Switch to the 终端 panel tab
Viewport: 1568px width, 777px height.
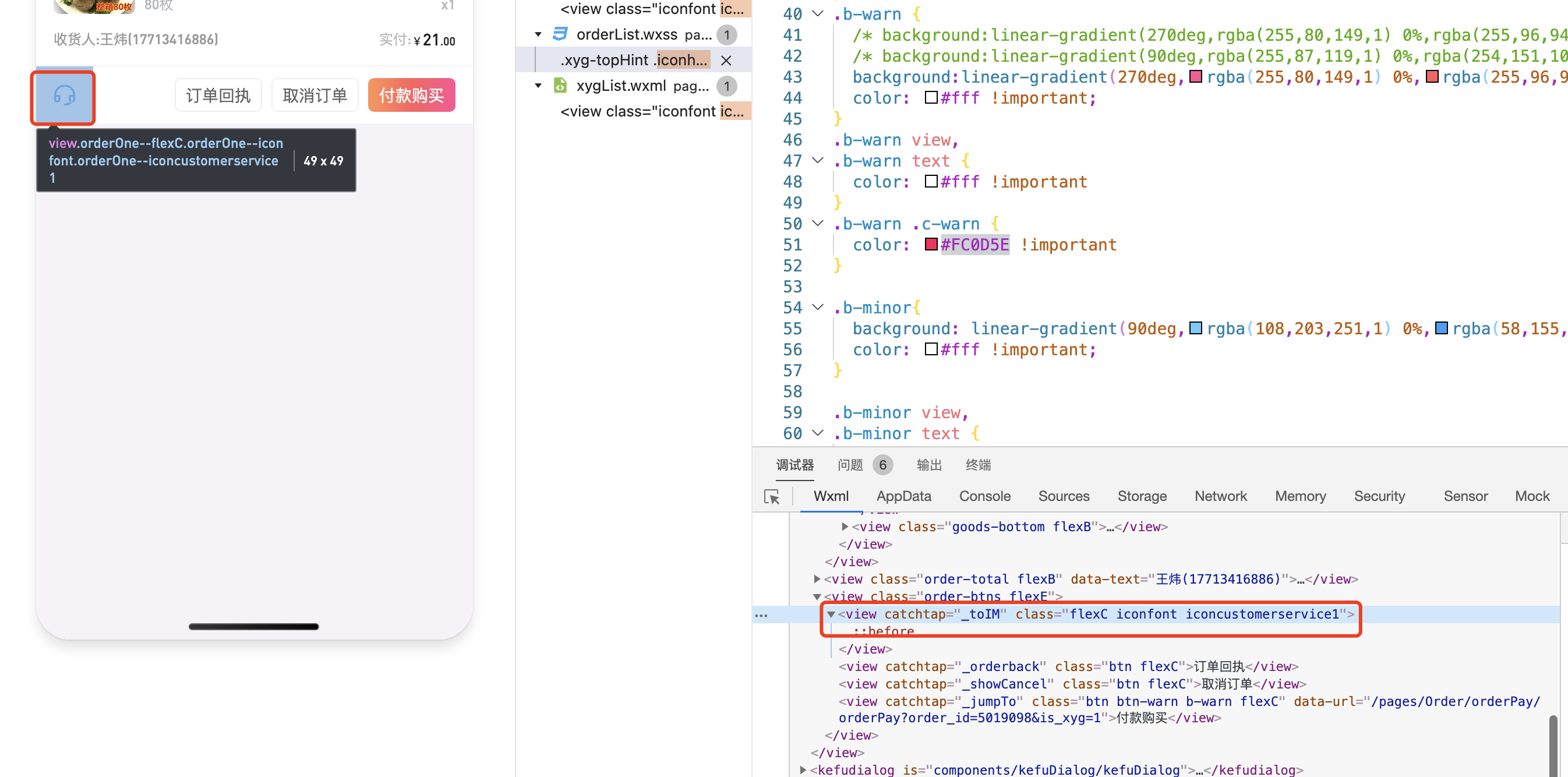977,465
